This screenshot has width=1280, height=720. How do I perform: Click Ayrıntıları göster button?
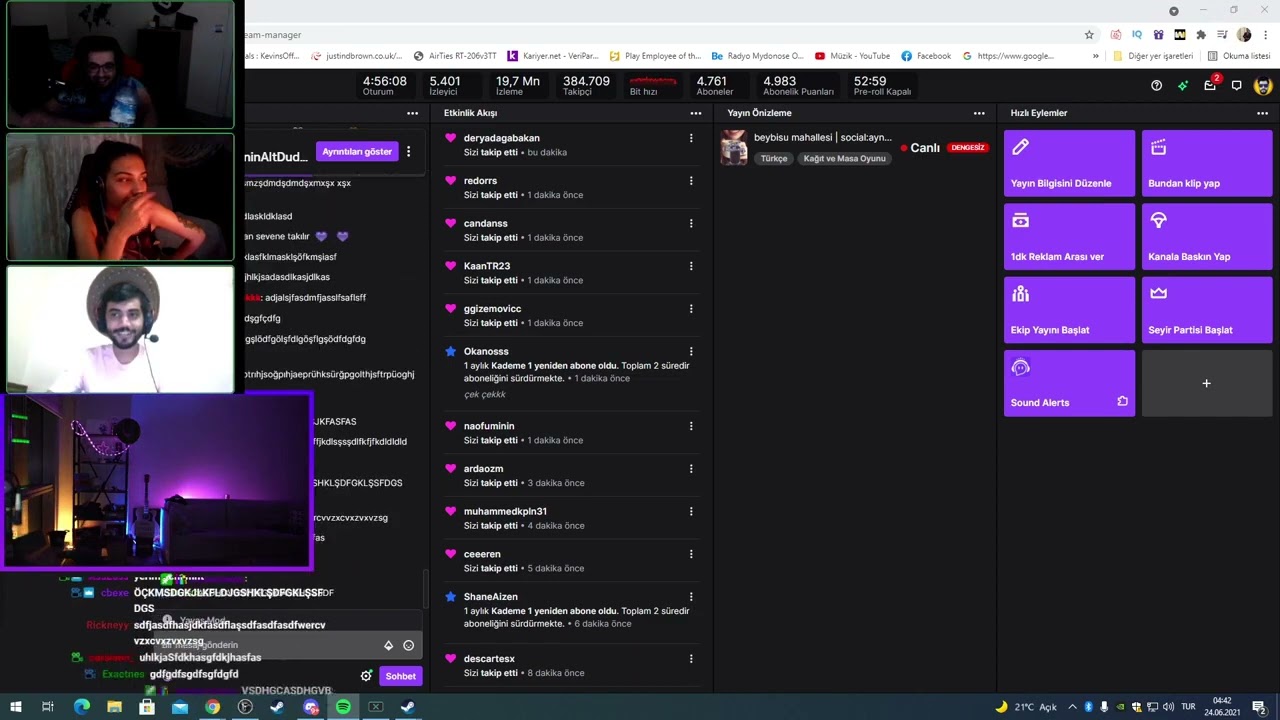[x=357, y=151]
